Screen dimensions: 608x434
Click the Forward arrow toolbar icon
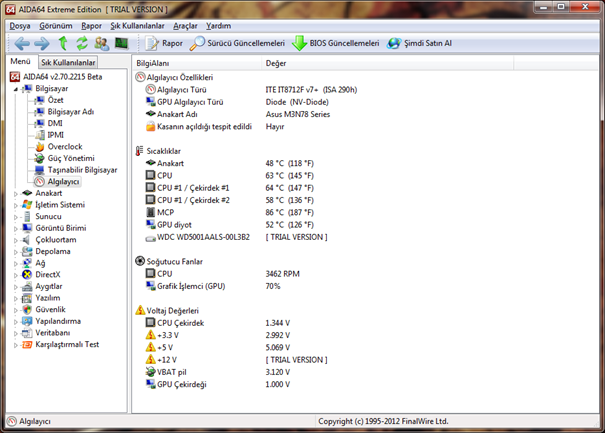(41, 43)
